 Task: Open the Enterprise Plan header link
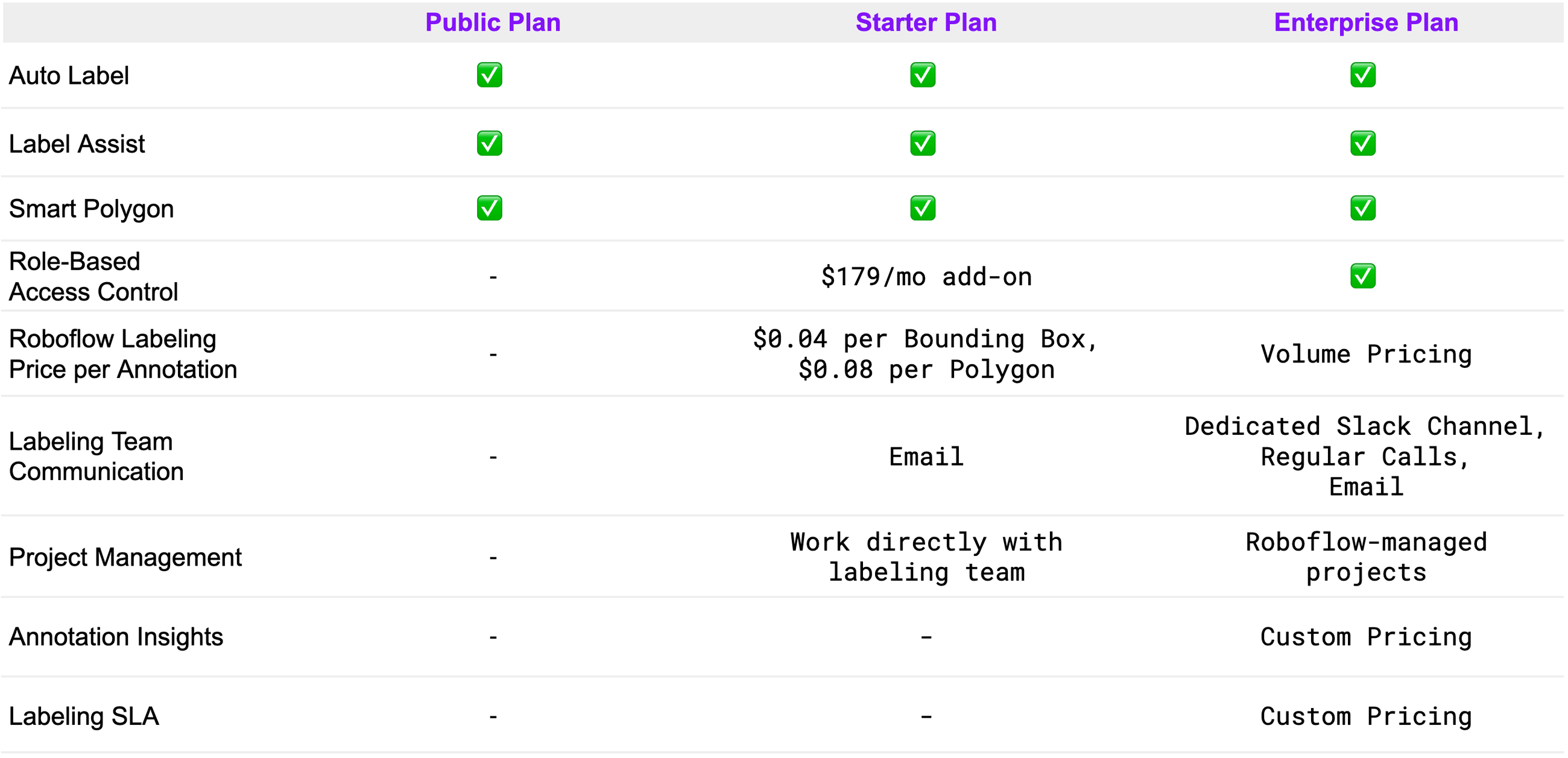(1367, 22)
